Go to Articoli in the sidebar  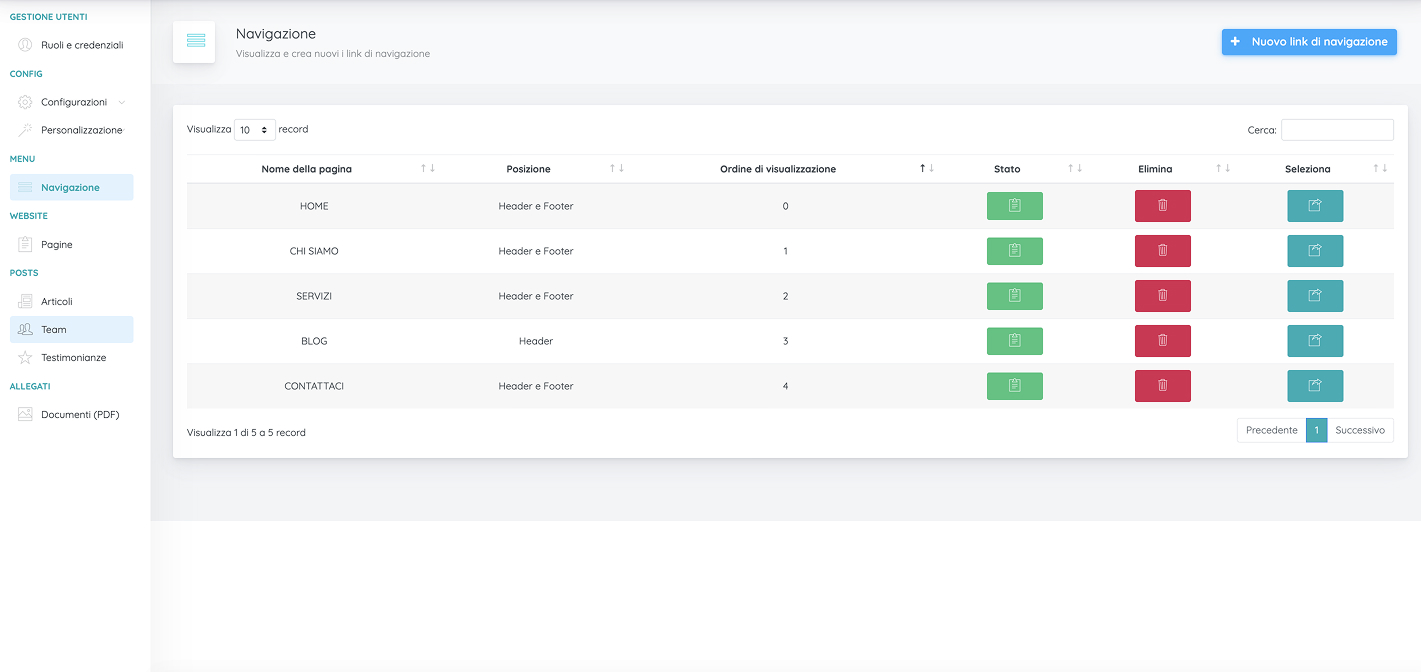pyautogui.click(x=57, y=301)
